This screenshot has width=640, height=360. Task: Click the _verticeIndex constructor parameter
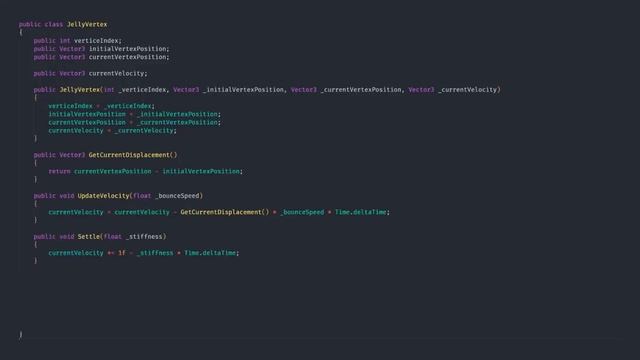coord(142,90)
